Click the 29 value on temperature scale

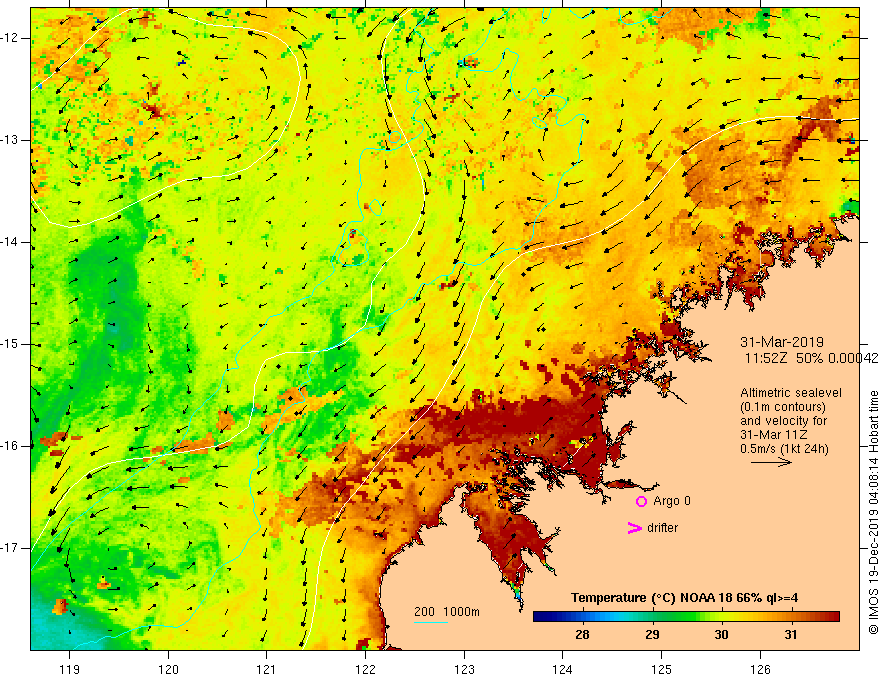[x=652, y=635]
